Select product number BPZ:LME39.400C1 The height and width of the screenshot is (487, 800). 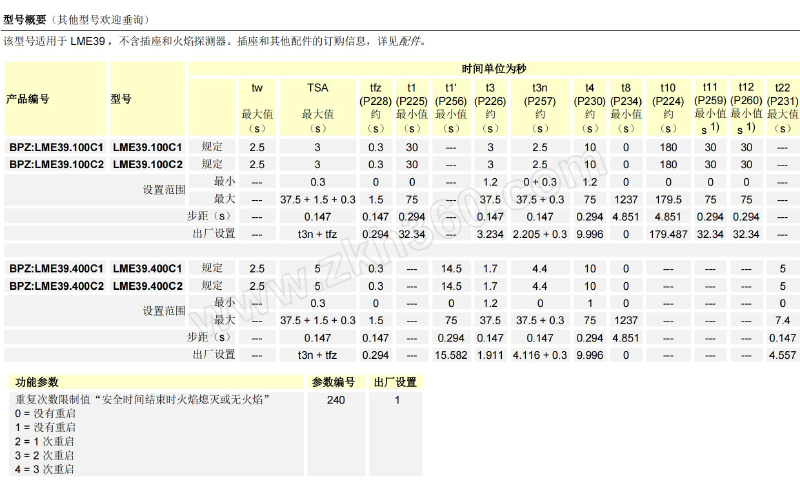[56, 269]
